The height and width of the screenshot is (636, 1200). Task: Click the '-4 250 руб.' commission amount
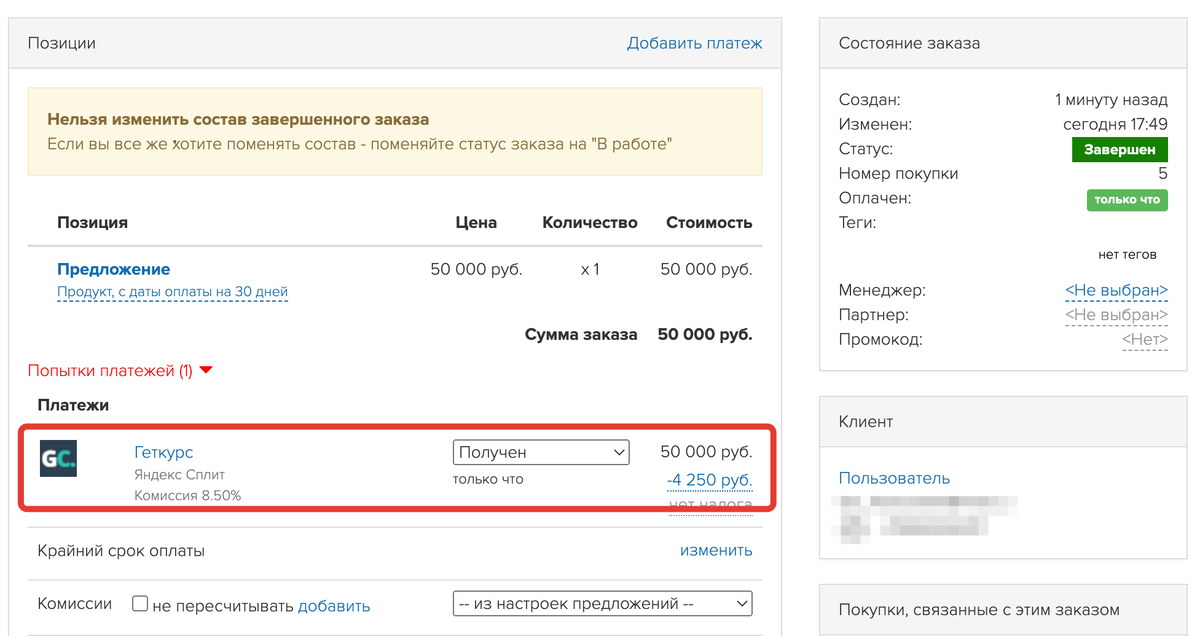pos(709,480)
